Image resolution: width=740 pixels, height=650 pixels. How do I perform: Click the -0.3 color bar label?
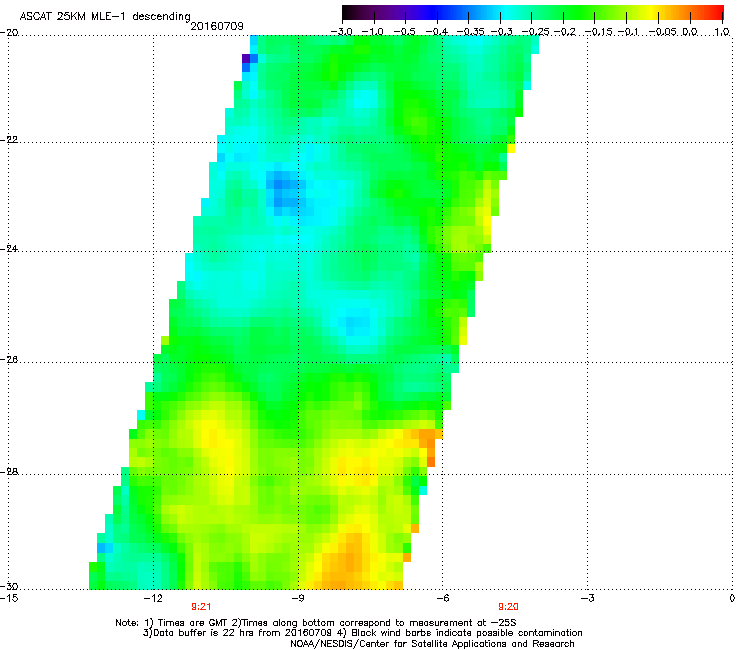(x=501, y=32)
